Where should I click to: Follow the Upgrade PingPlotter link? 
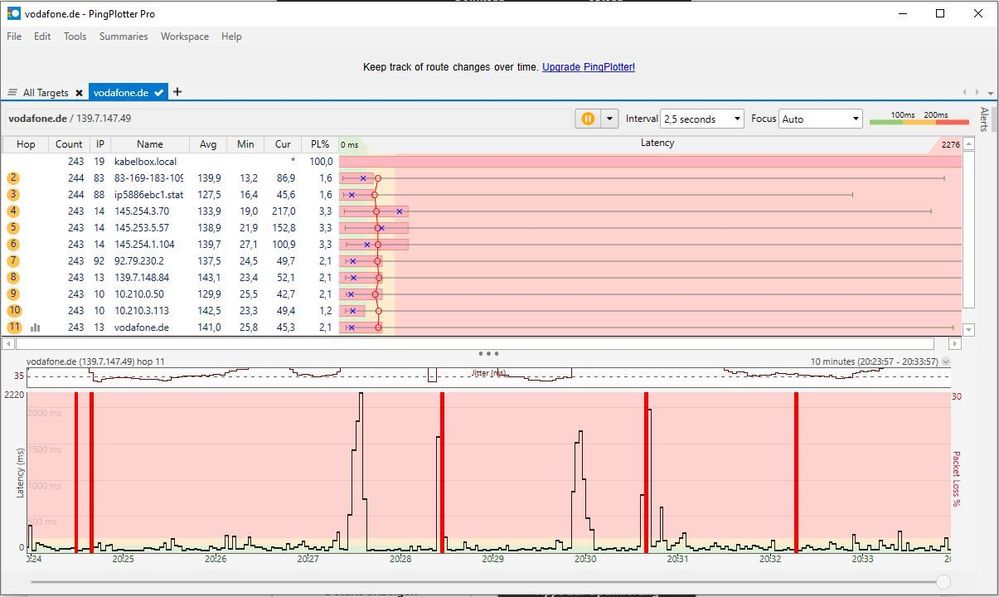tap(589, 67)
